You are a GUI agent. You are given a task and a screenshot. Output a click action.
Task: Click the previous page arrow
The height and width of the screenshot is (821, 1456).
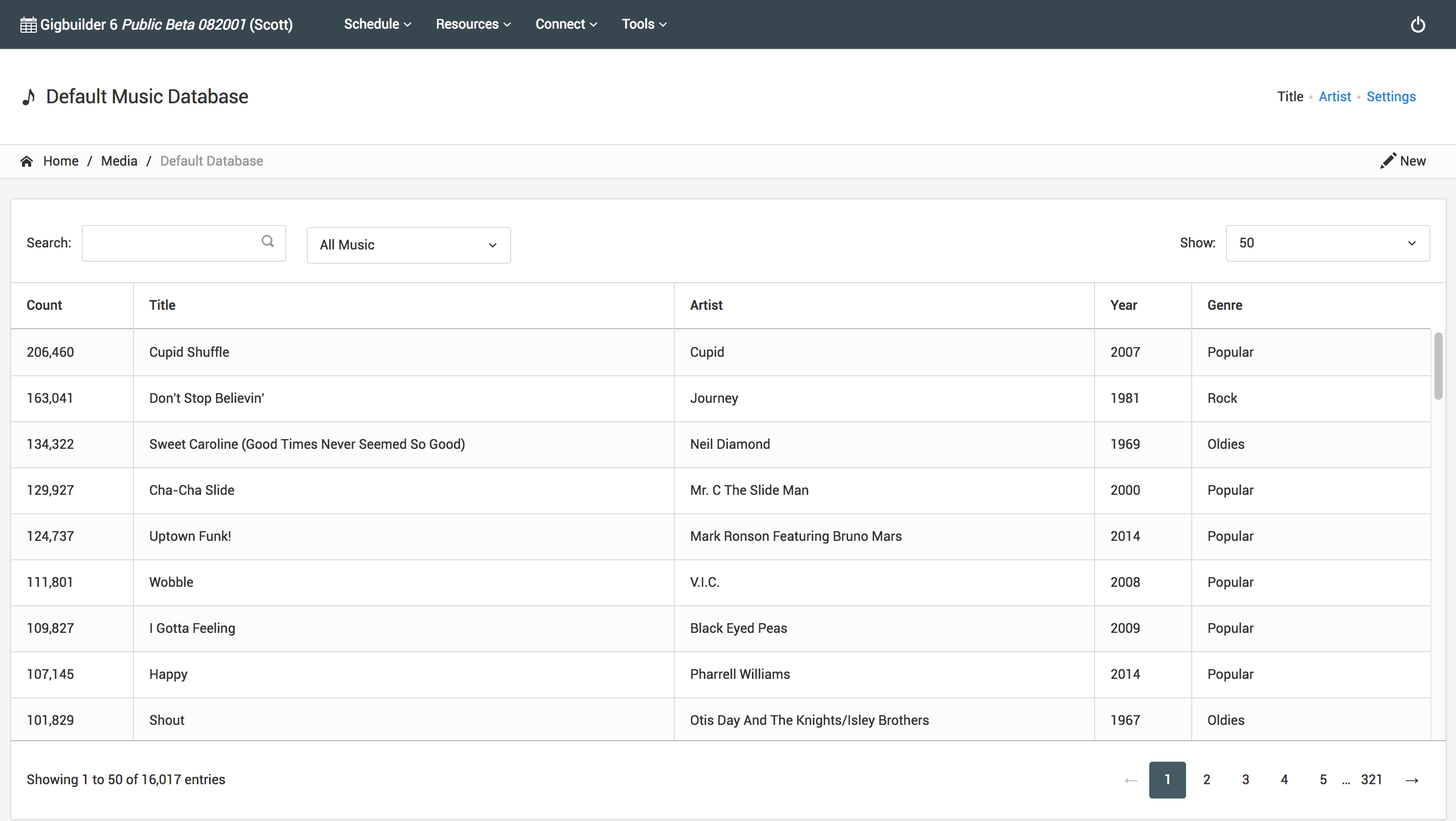click(x=1130, y=780)
